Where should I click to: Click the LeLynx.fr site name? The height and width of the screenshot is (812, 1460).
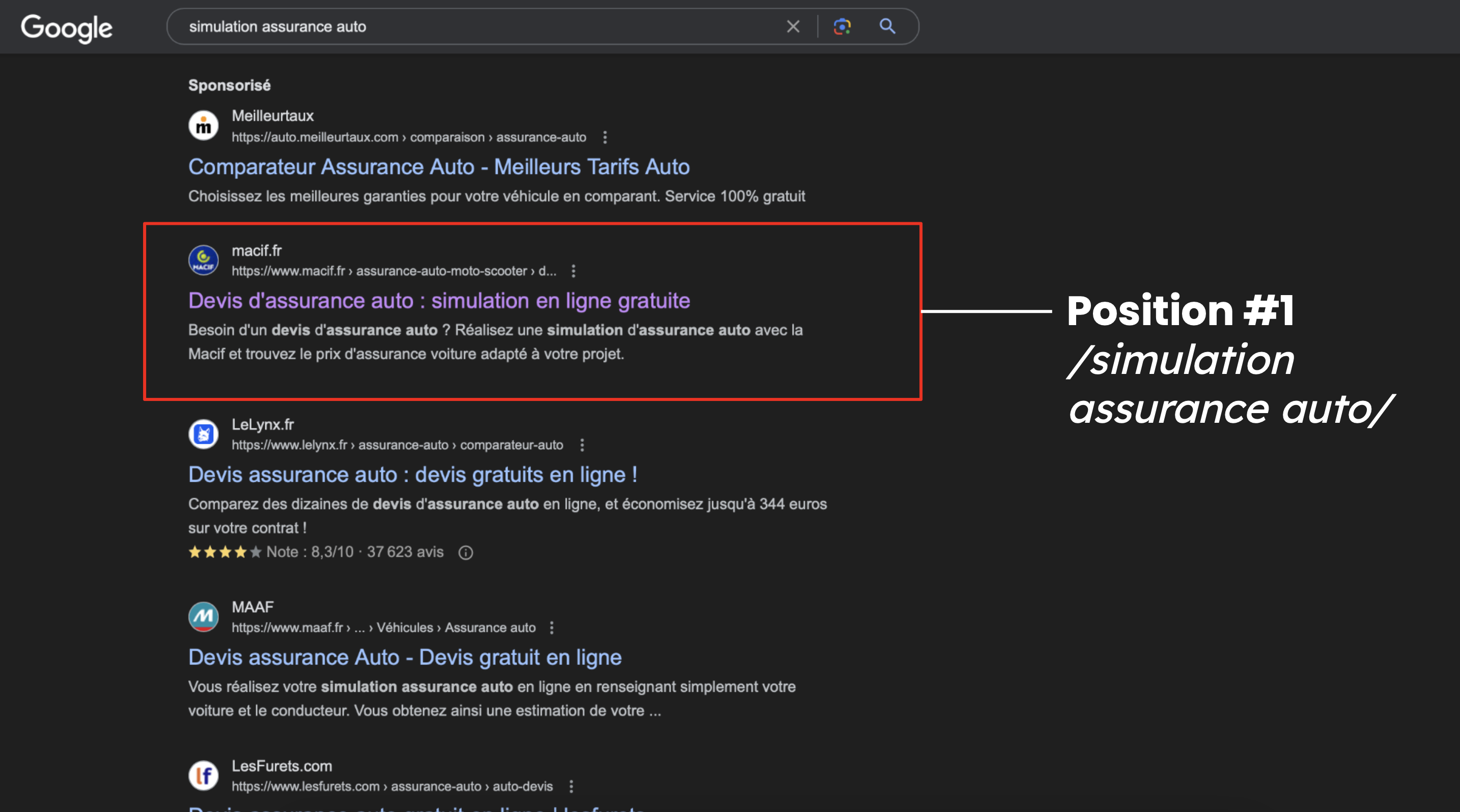coord(262,425)
